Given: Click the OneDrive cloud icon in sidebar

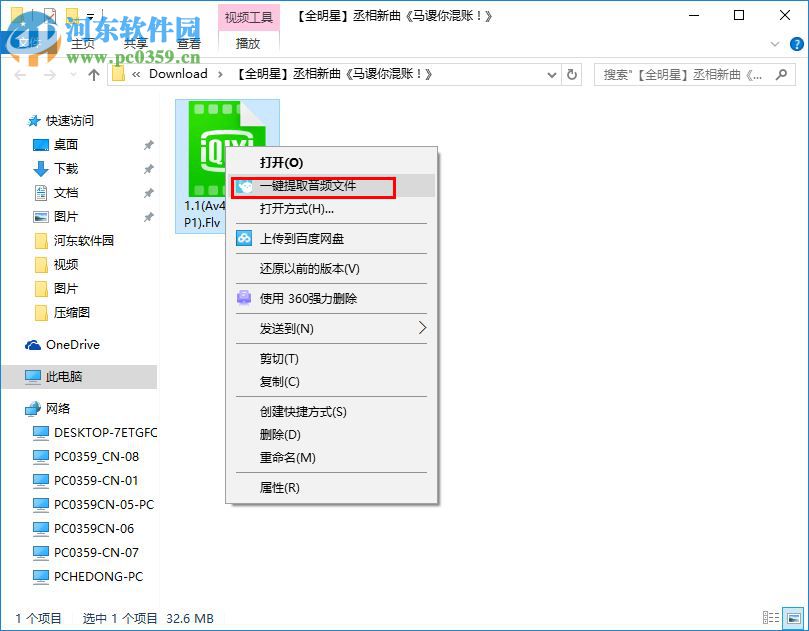Looking at the screenshot, I should (32, 345).
